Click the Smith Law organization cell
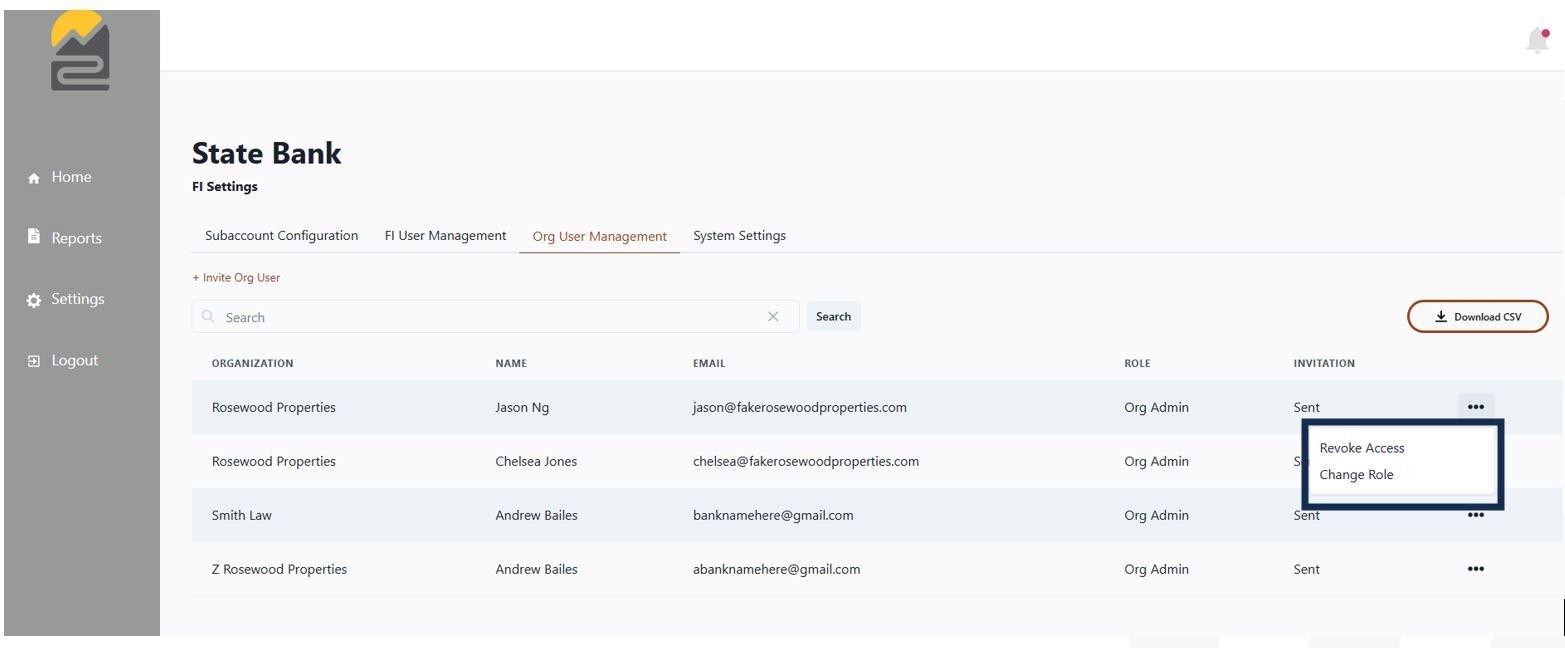The height and width of the screenshot is (648, 1565). tap(241, 515)
